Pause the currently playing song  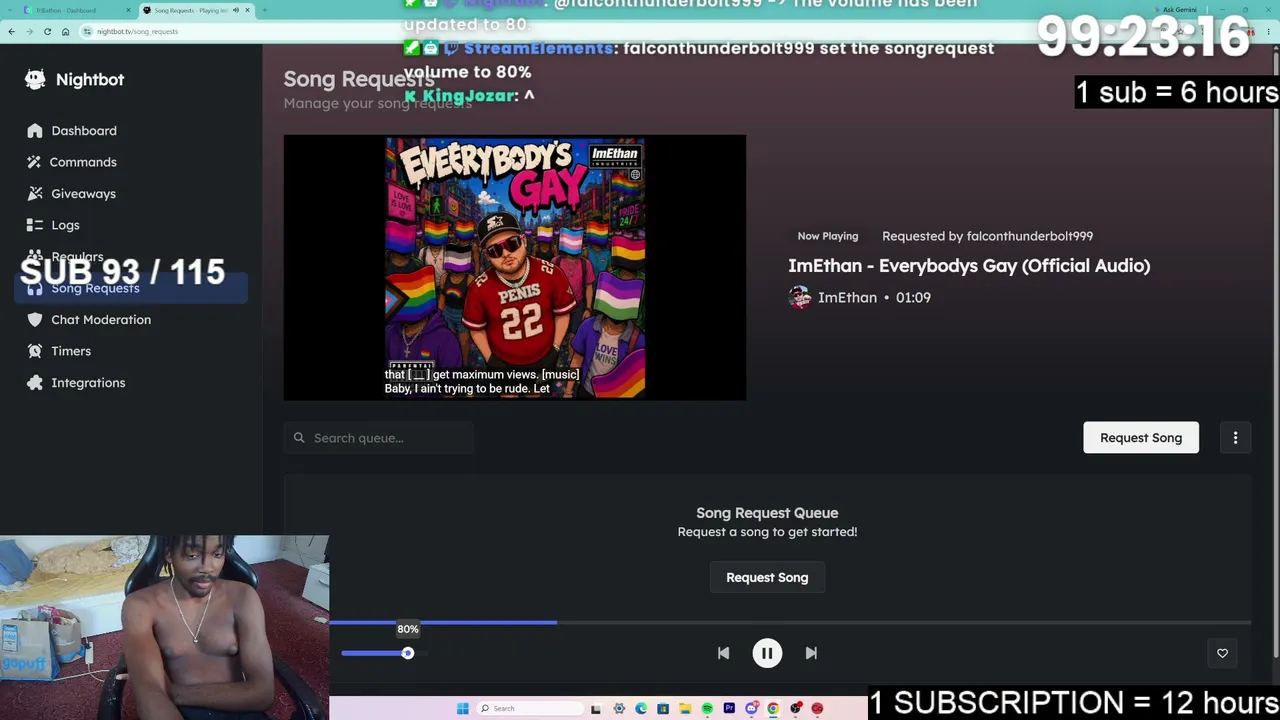[767, 653]
